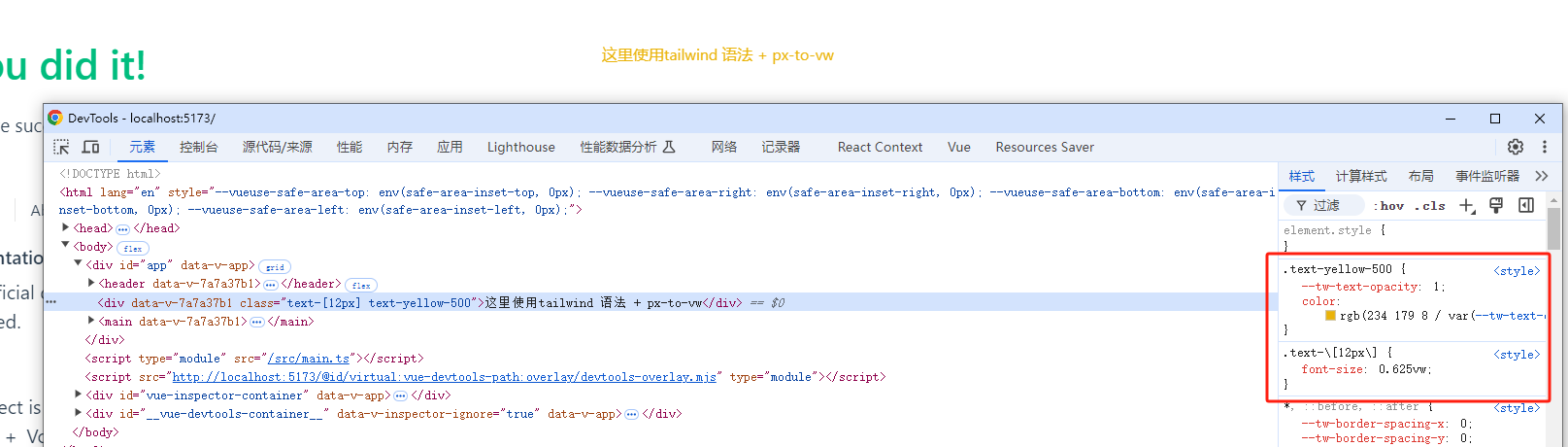Image resolution: width=1568 pixels, height=447 pixels.
Task: Open DevTools three-dot customize menu
Action: tap(1545, 147)
